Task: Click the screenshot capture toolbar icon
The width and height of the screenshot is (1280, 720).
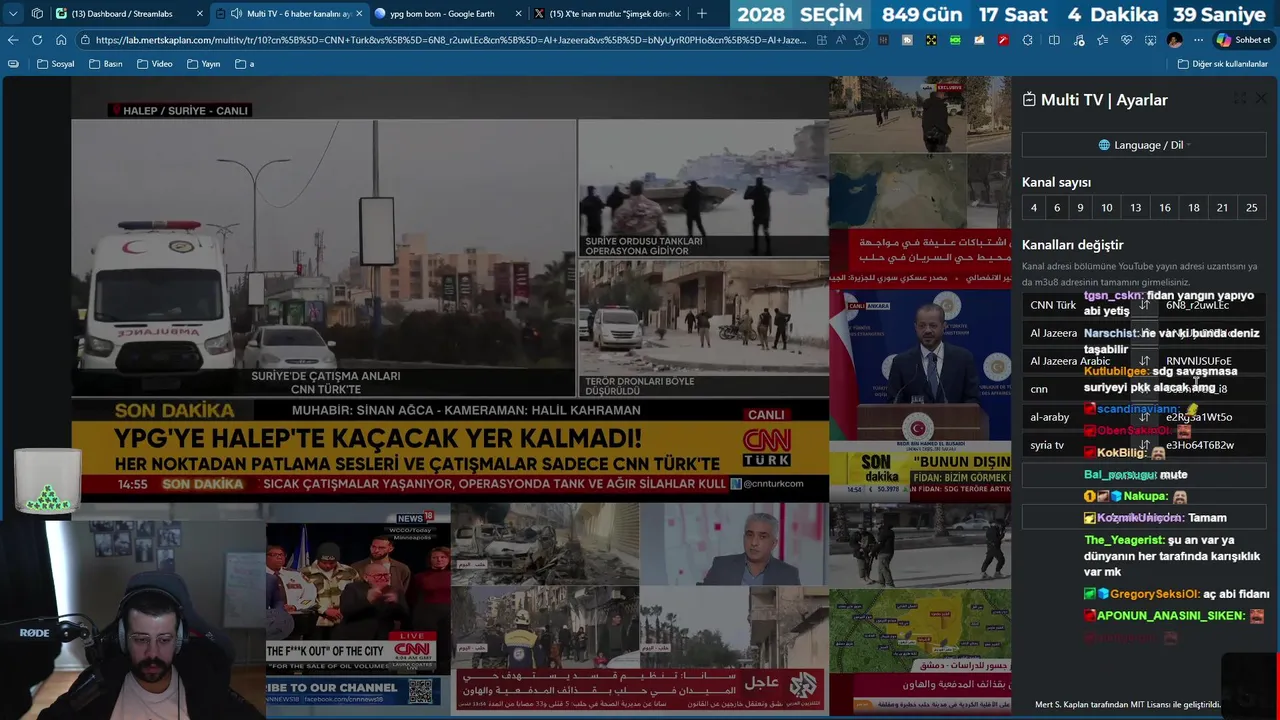Action: 1150,40
